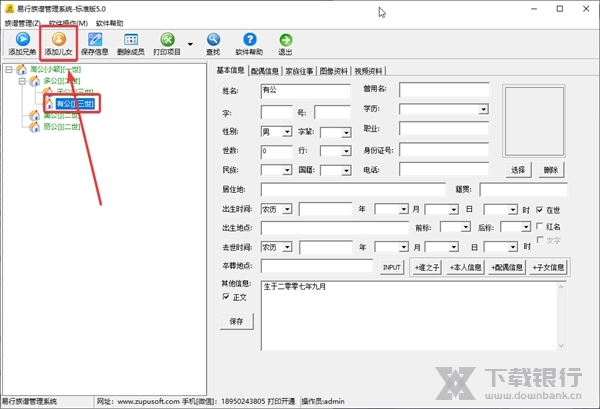
Task: Click the 退出 green arrow icon
Action: point(286,40)
